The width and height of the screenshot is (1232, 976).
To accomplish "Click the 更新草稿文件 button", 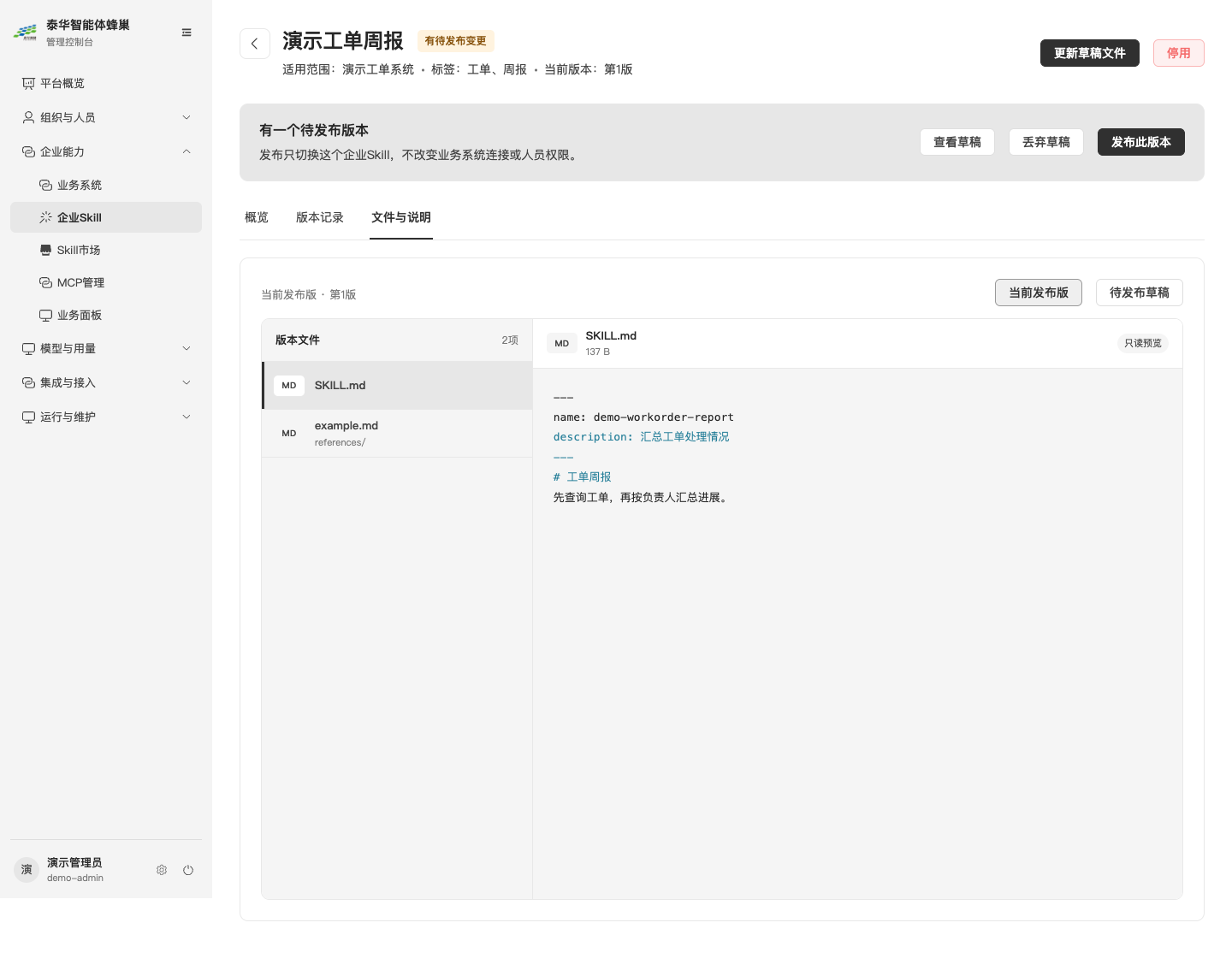I will coord(1090,53).
